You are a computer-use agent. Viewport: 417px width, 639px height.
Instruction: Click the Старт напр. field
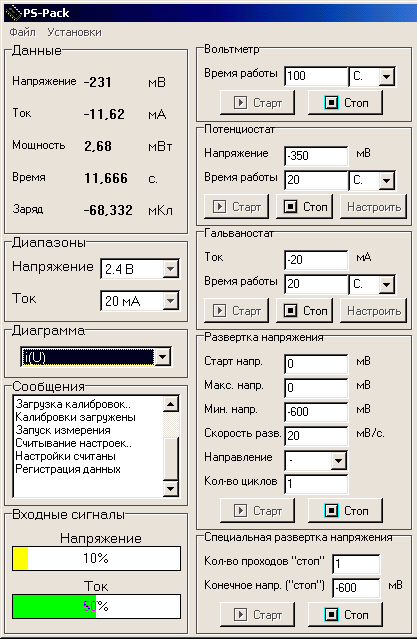click(316, 364)
